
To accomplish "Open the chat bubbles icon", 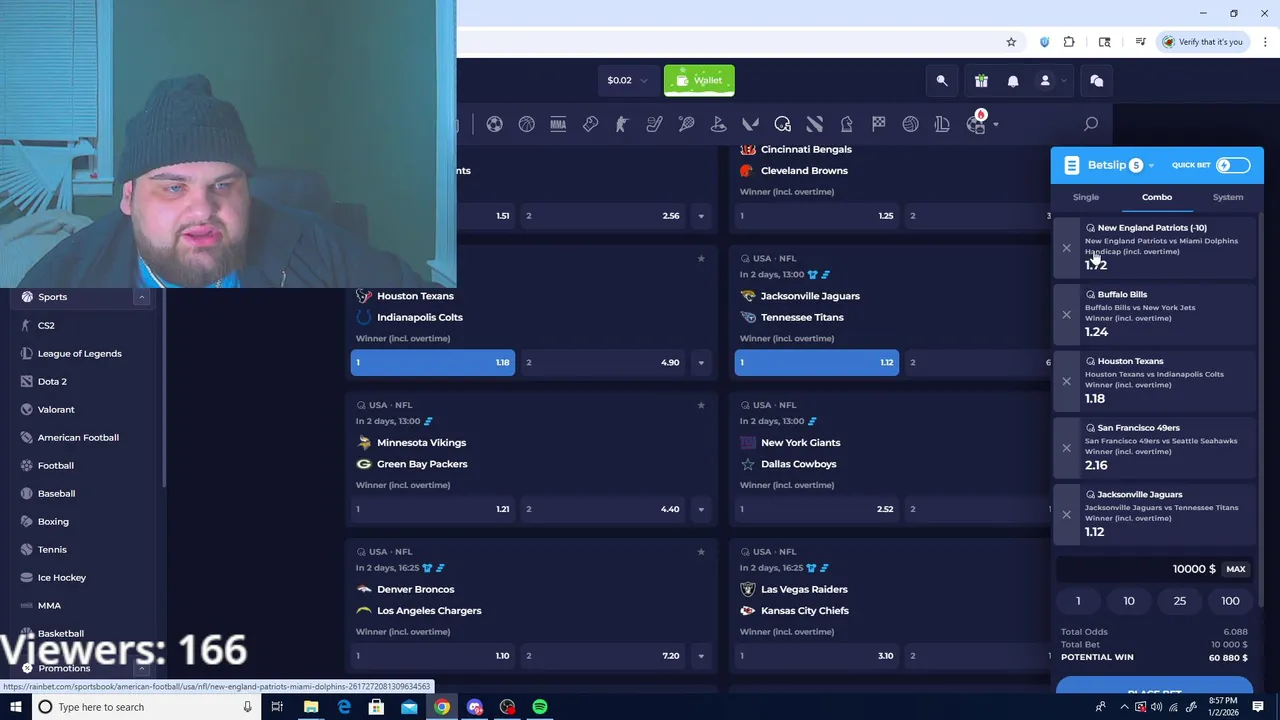I will 1096,81.
